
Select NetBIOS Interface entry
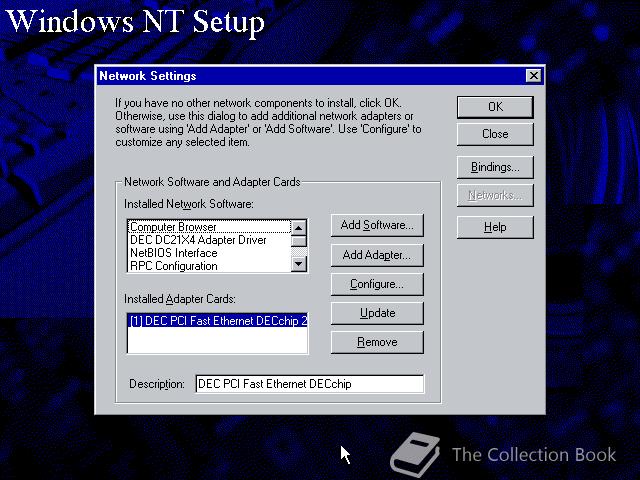[x=209, y=253]
